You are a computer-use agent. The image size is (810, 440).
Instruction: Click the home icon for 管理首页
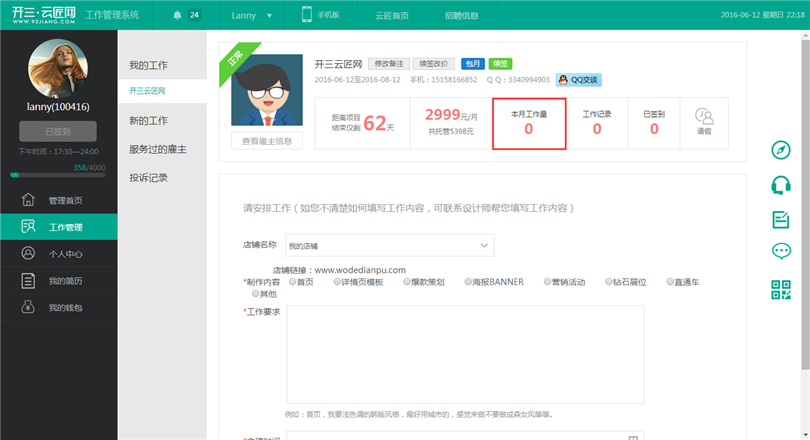(28, 199)
